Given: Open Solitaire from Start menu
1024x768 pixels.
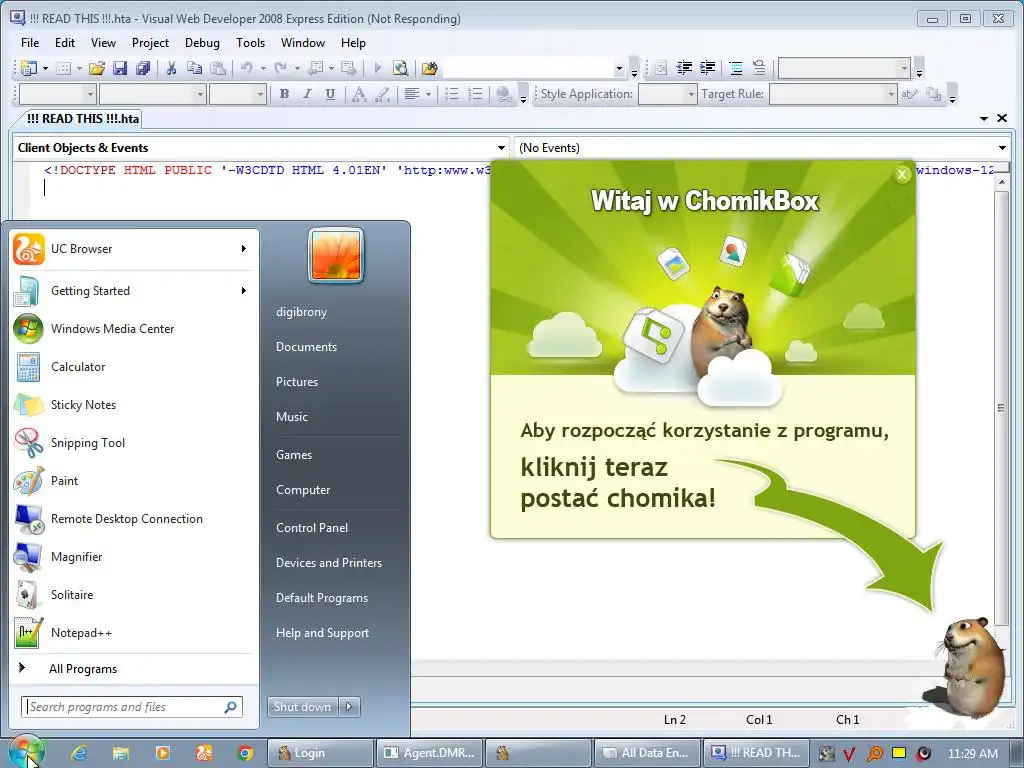Looking at the screenshot, I should 135,594.
